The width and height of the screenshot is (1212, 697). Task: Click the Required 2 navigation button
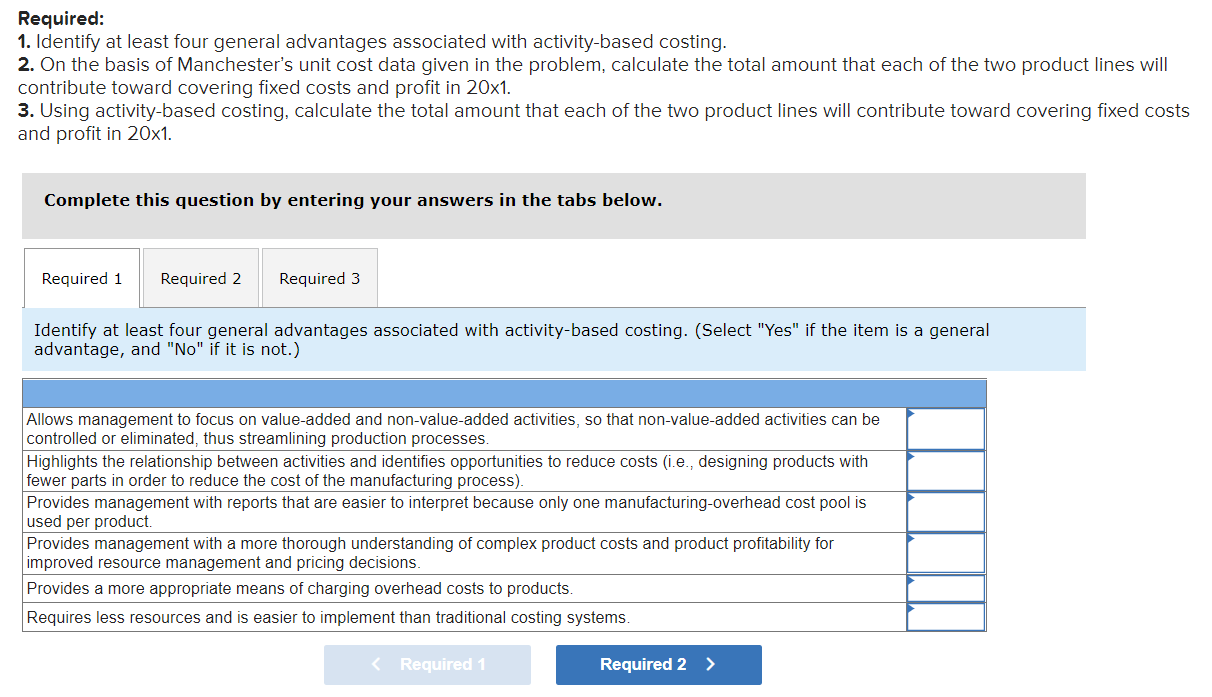pos(658,664)
